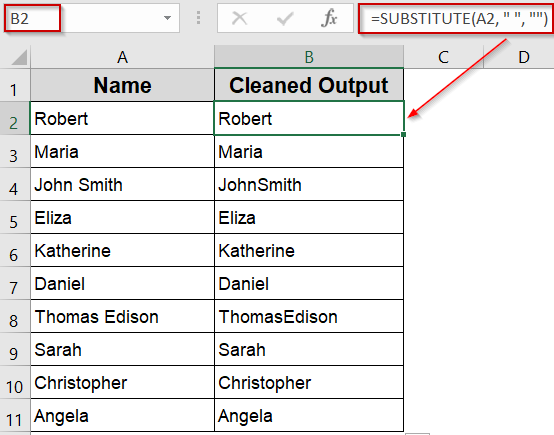Click the formula bar resize dots handle
The width and height of the screenshot is (554, 435).
click(199, 18)
